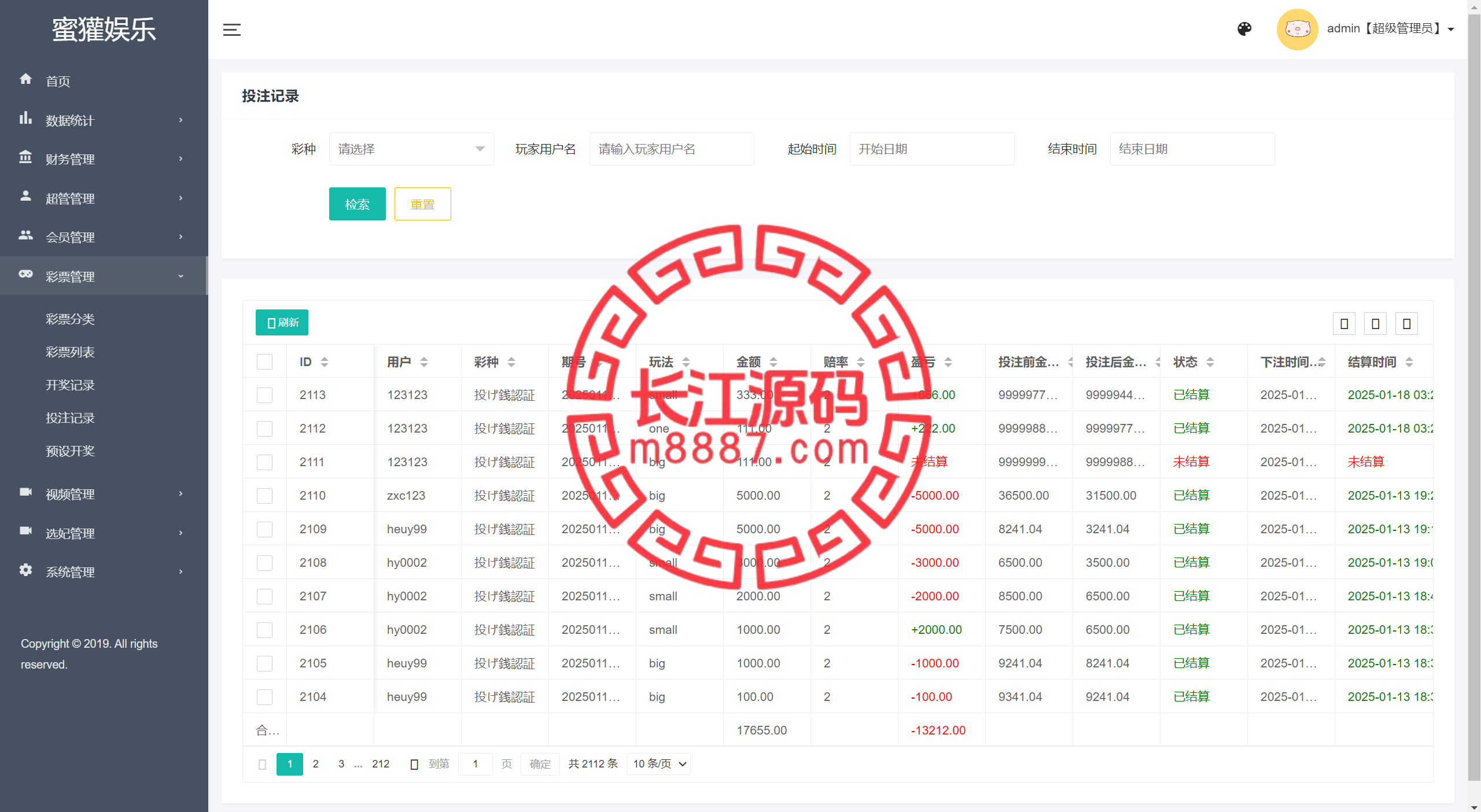This screenshot has height=812, width=1481.
Task: Sort the table by the ID column
Action: 325,362
